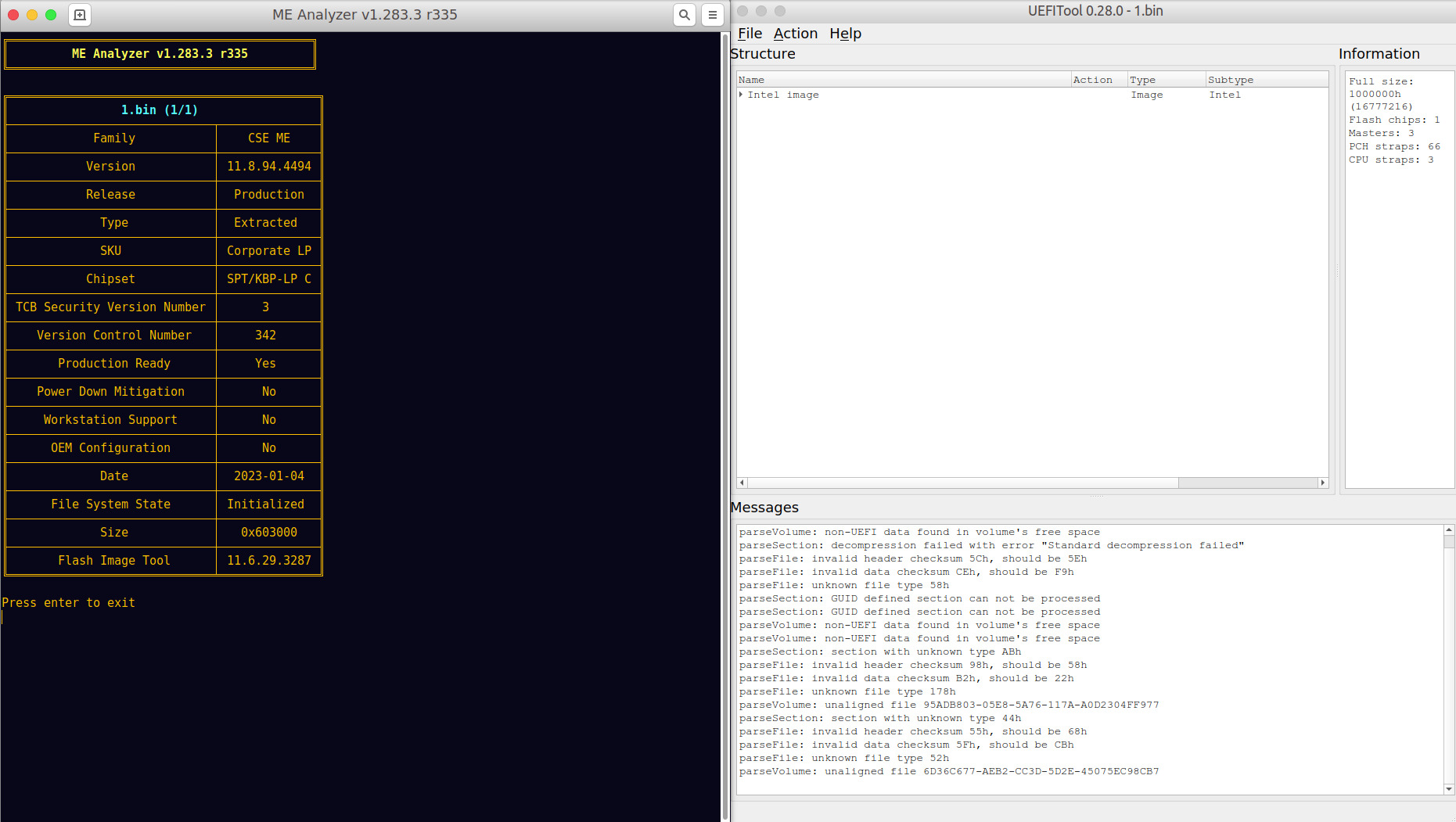
Task: Click the 'Extracted' type value
Action: coord(266,223)
